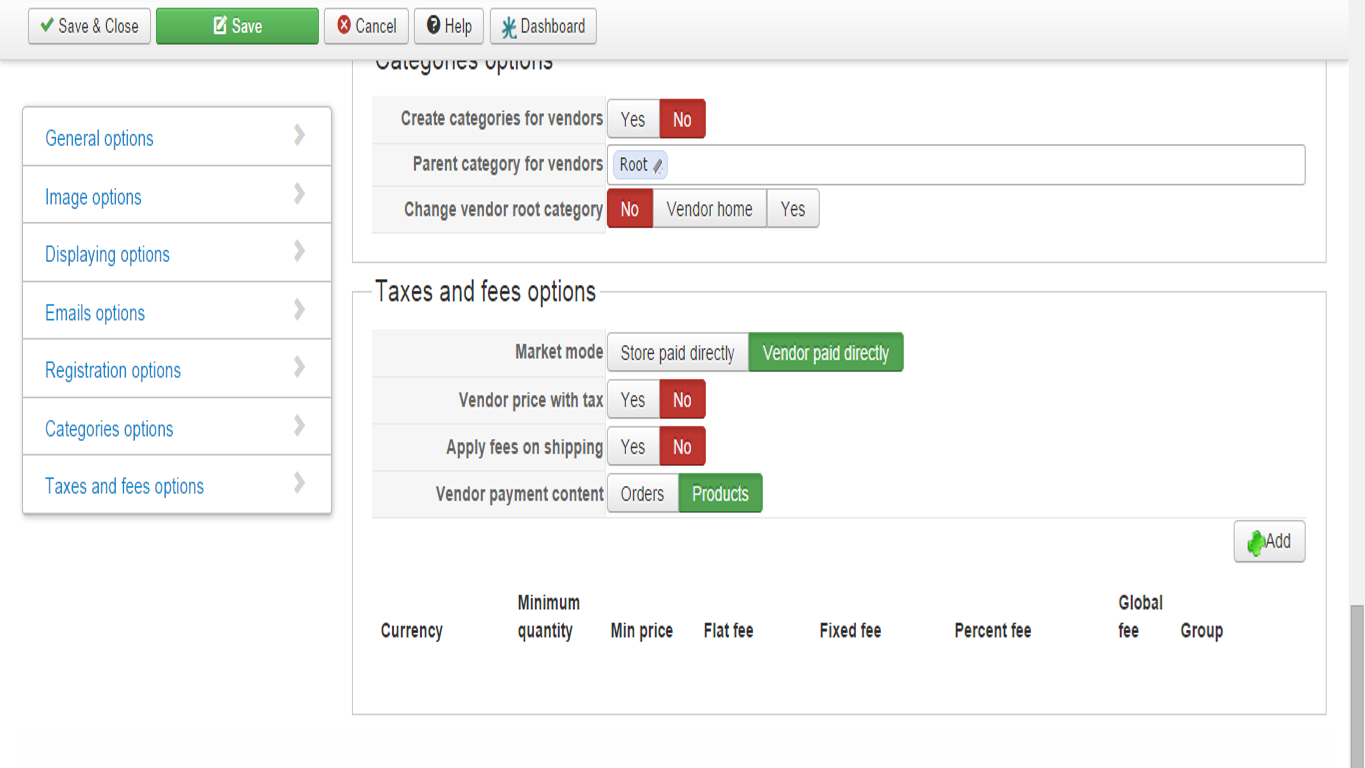Click the green Save button's edit icon
The width and height of the screenshot is (1365, 768).
[220, 26]
